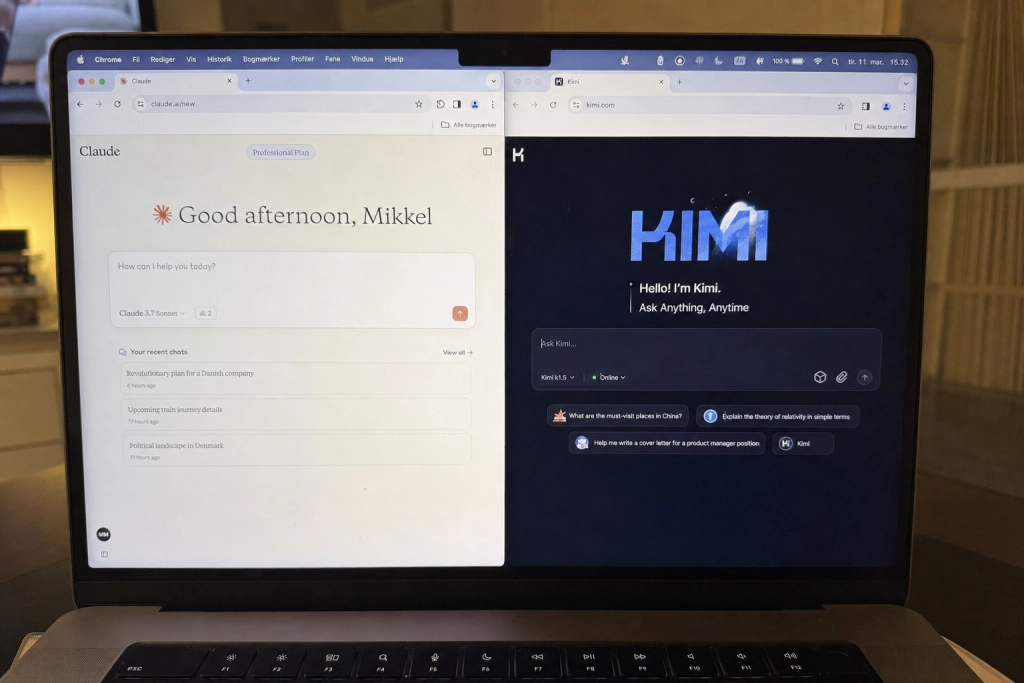Select the Kimi browser tab
This screenshot has height=683, width=1024.
click(609, 82)
